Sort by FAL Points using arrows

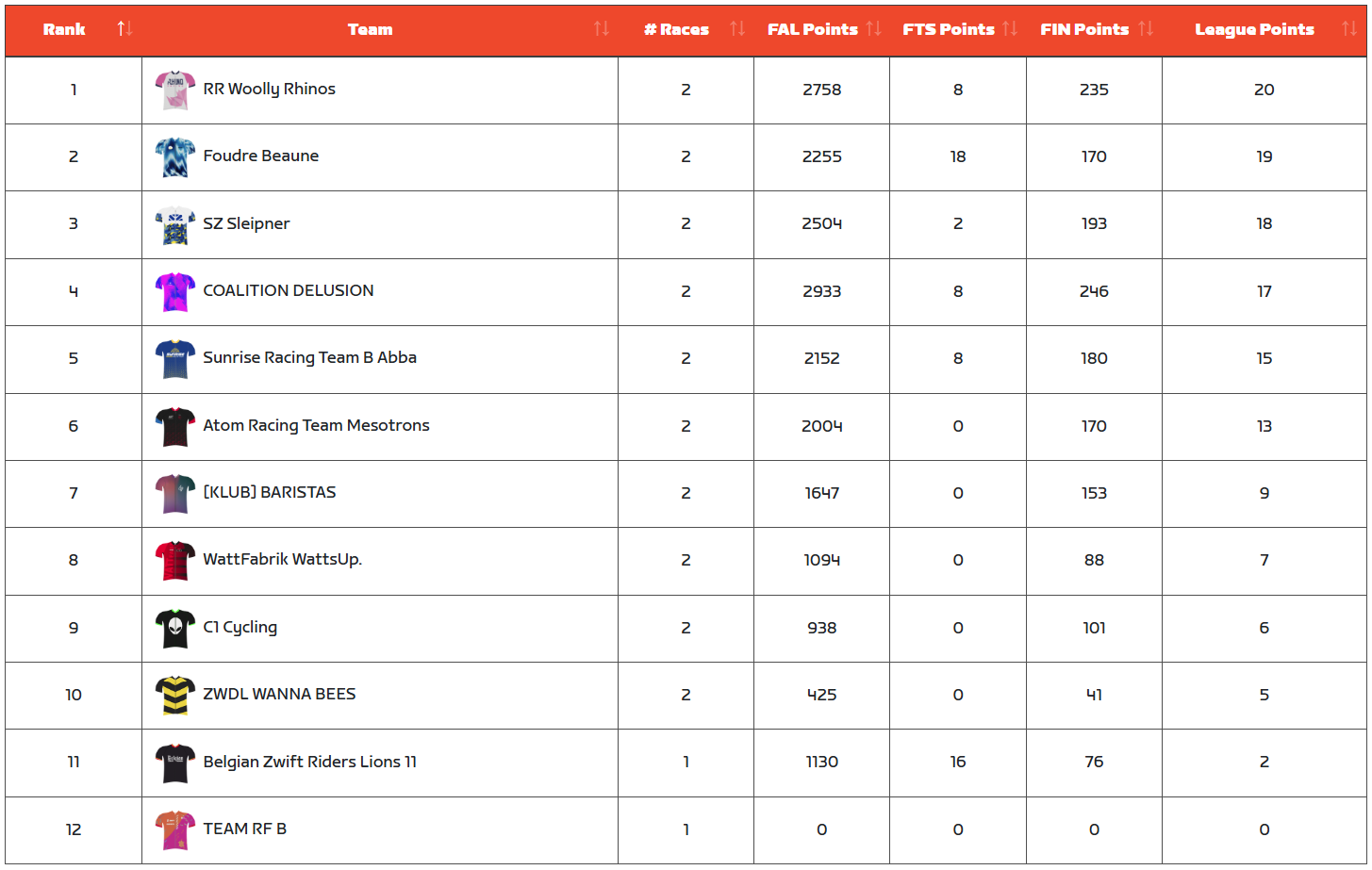click(873, 29)
